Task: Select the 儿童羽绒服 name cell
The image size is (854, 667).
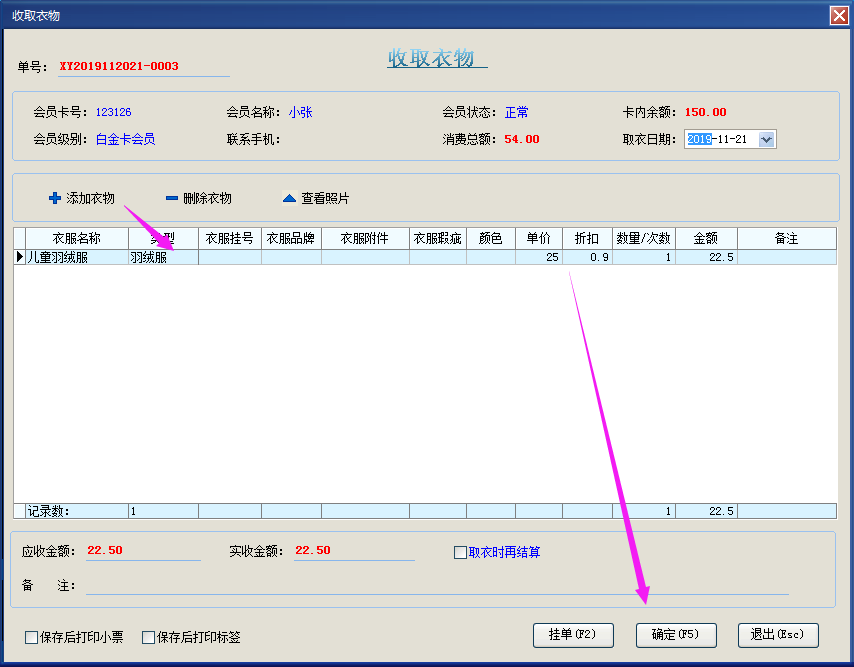Action: pyautogui.click(x=77, y=257)
